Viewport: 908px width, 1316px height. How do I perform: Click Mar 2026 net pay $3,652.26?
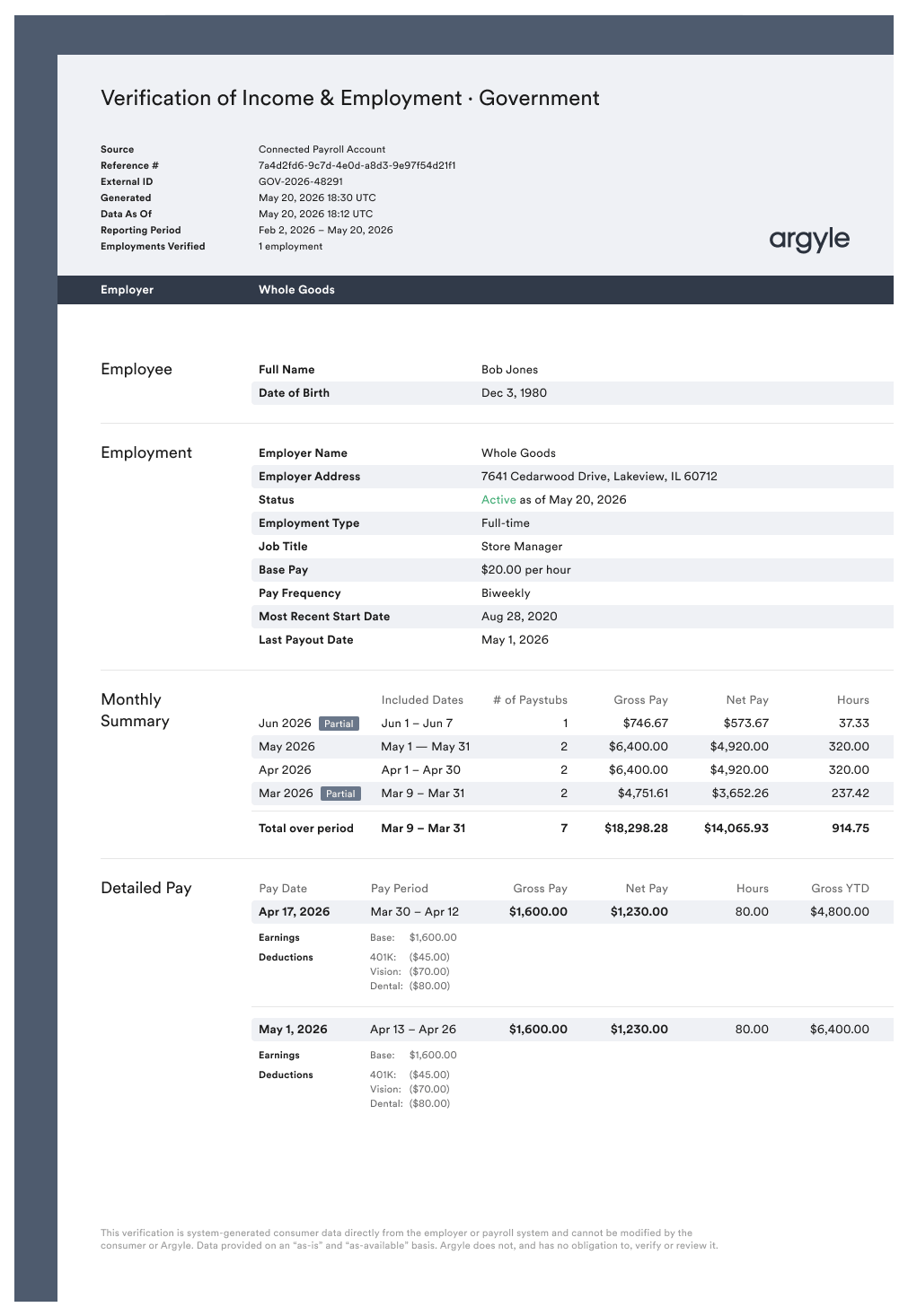point(740,794)
